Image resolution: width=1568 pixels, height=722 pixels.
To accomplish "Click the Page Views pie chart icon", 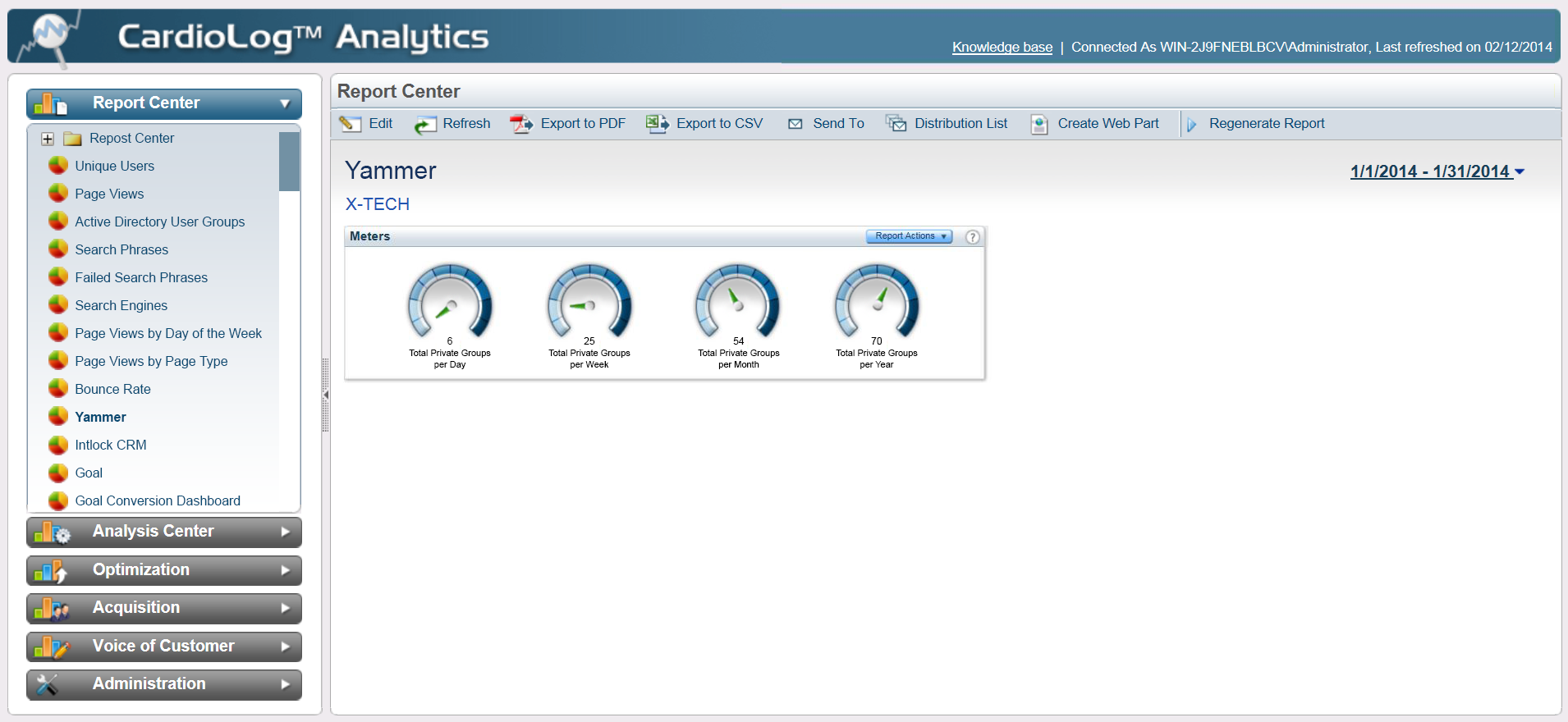I will (x=58, y=194).
